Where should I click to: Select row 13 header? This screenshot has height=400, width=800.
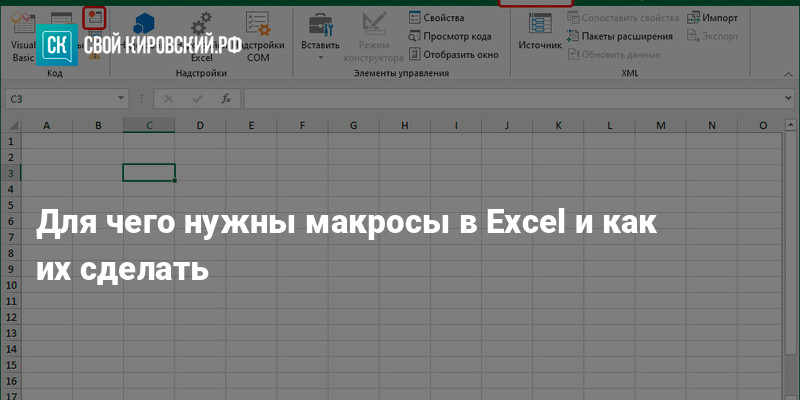(x=11, y=333)
